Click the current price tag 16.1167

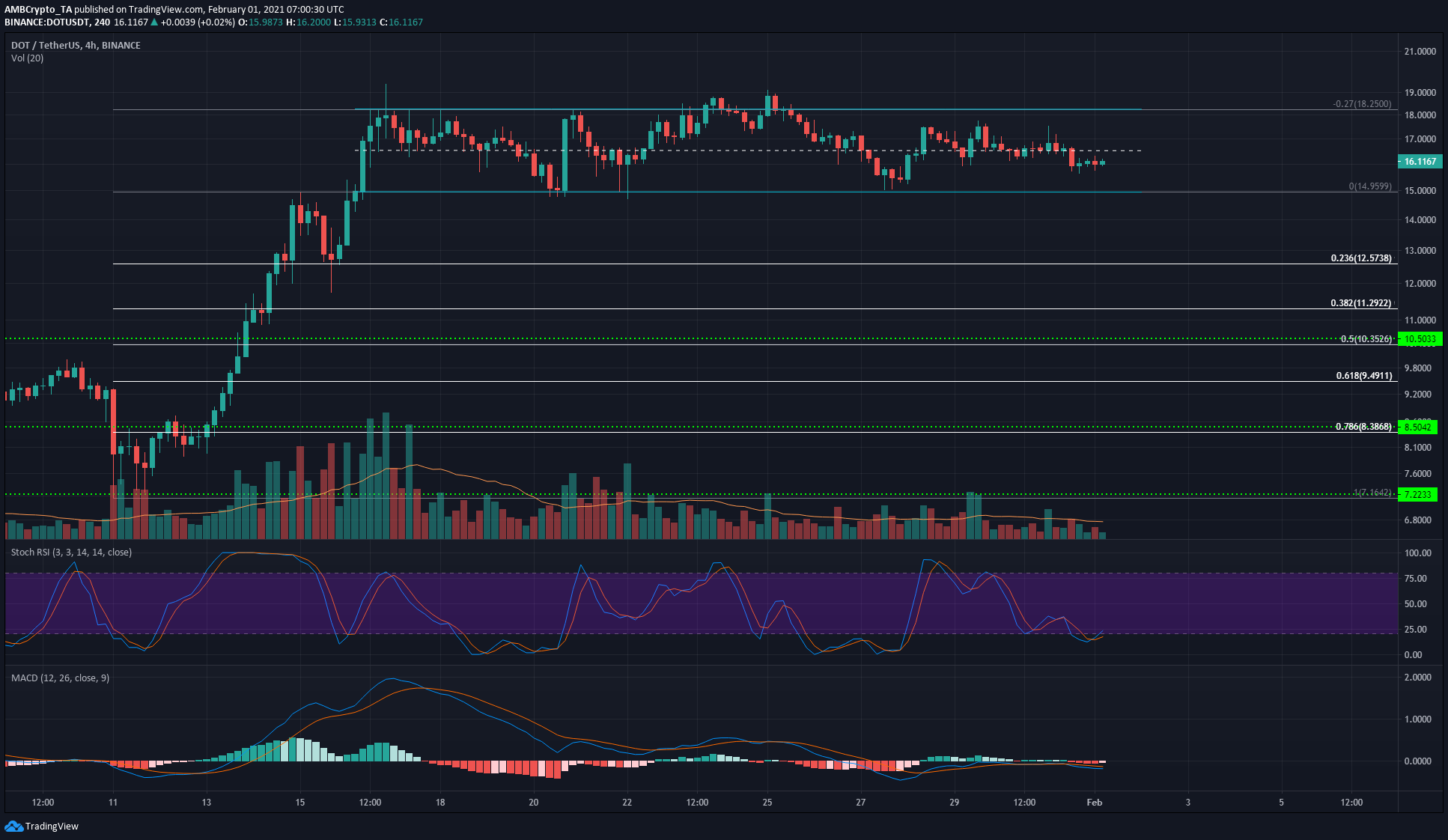point(1420,161)
